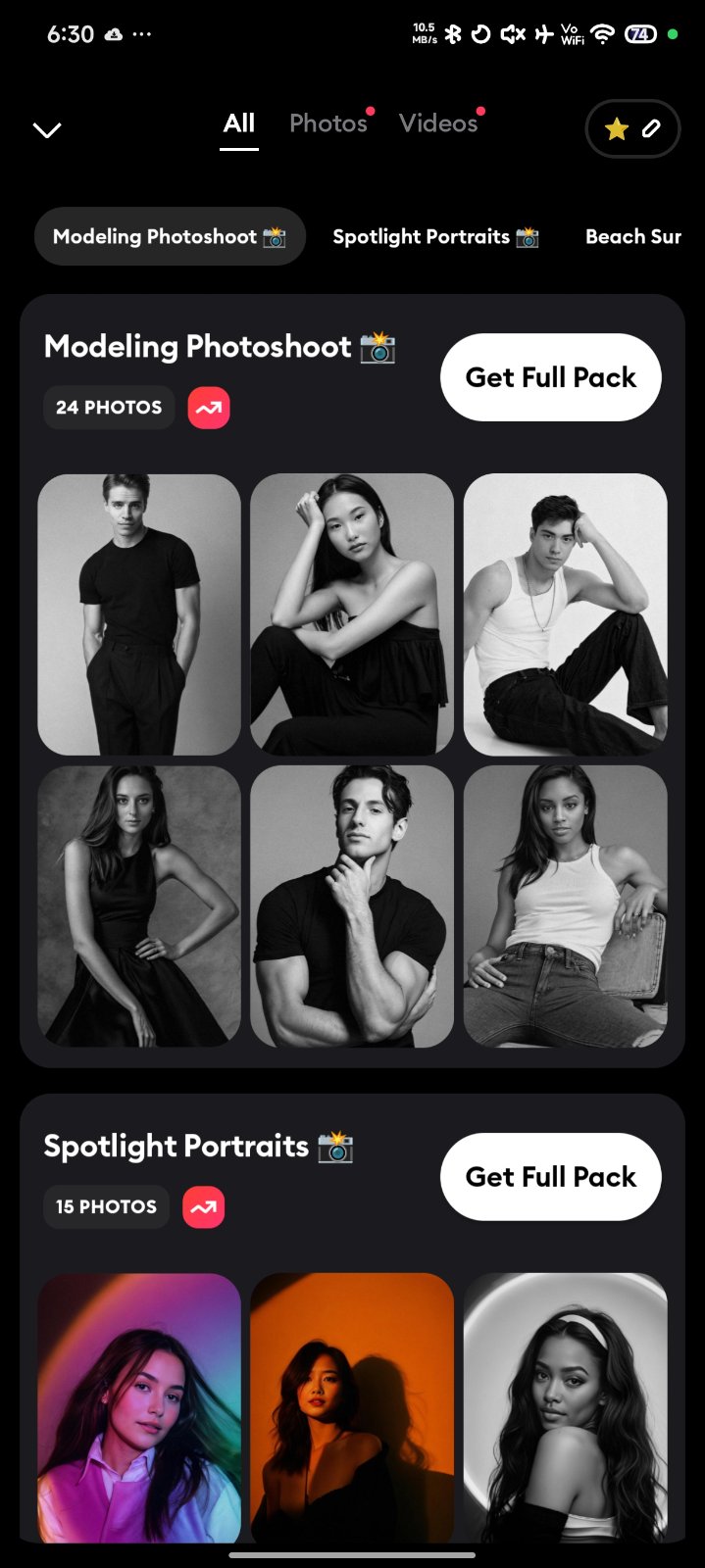This screenshot has width=705, height=1568.
Task: Open the star and pencil premium button
Action: (x=632, y=128)
